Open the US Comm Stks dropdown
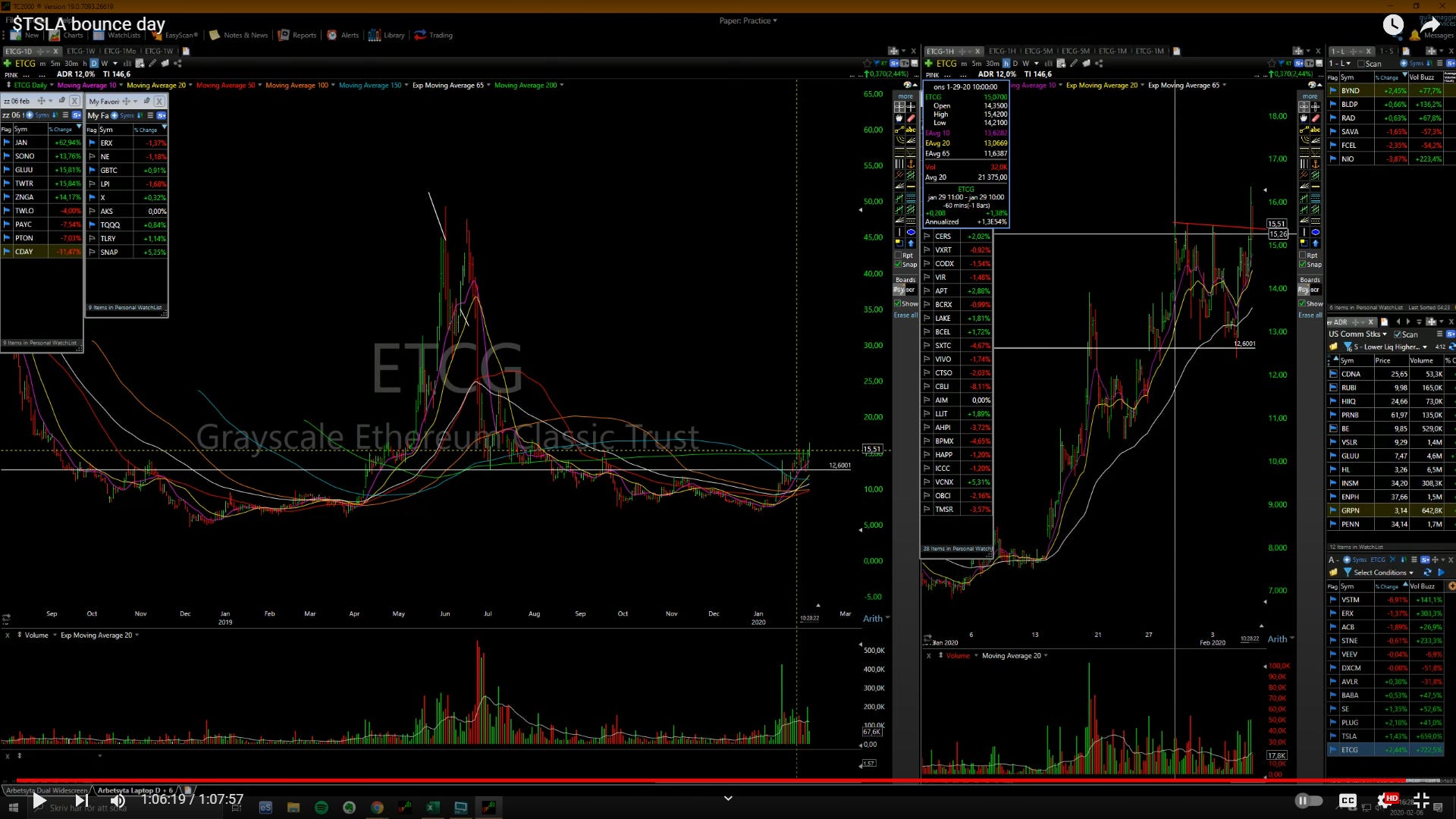1456x819 pixels. pyautogui.click(x=1357, y=334)
